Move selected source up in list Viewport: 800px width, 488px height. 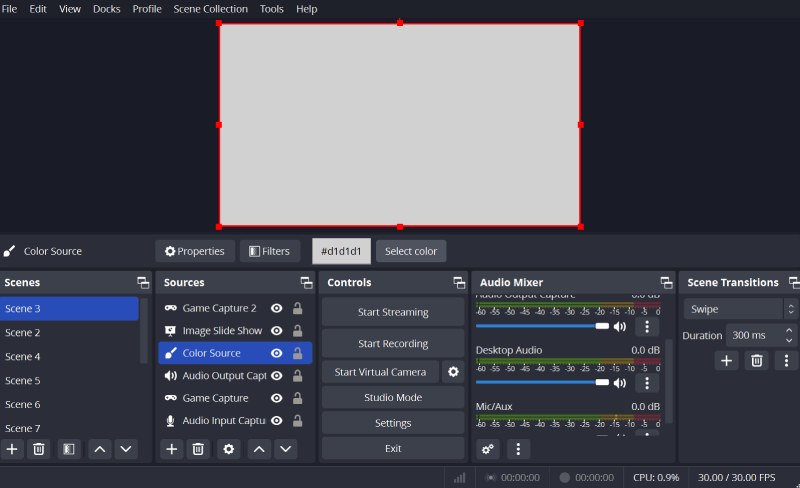point(259,449)
